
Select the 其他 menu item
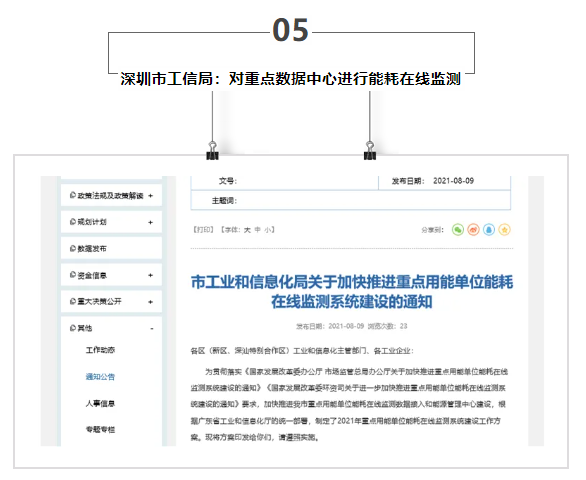click(x=81, y=328)
